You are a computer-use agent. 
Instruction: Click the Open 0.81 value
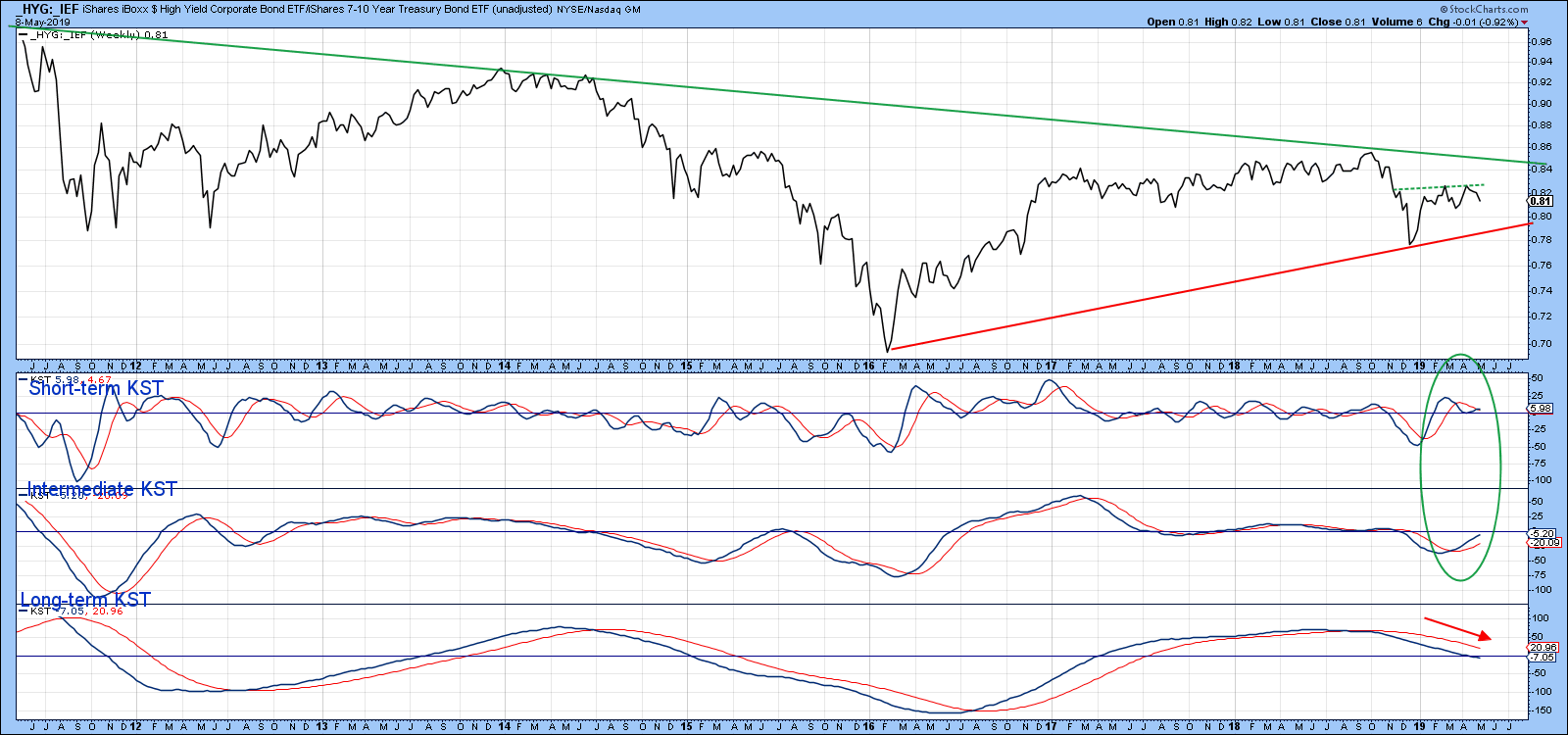coord(1172,22)
